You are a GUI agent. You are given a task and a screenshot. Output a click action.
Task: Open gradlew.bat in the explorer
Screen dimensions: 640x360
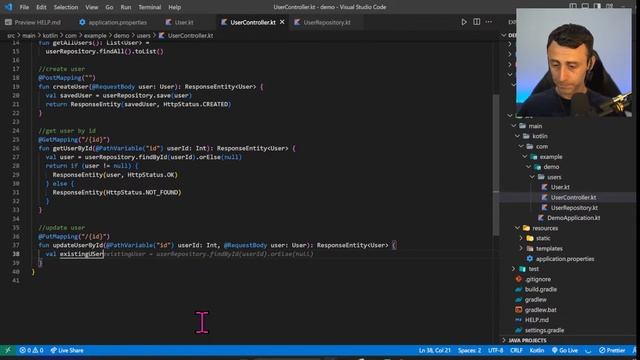(540, 309)
